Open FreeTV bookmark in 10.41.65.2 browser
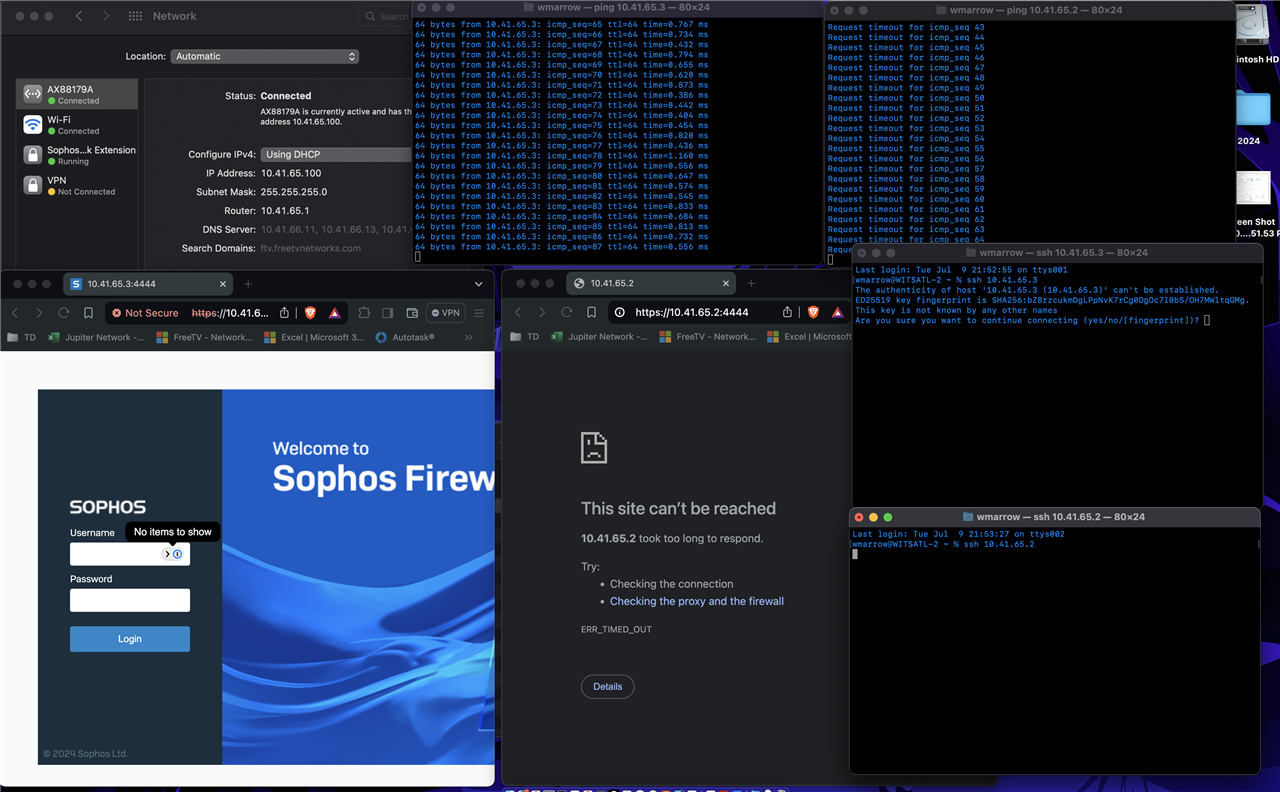 tap(707, 338)
